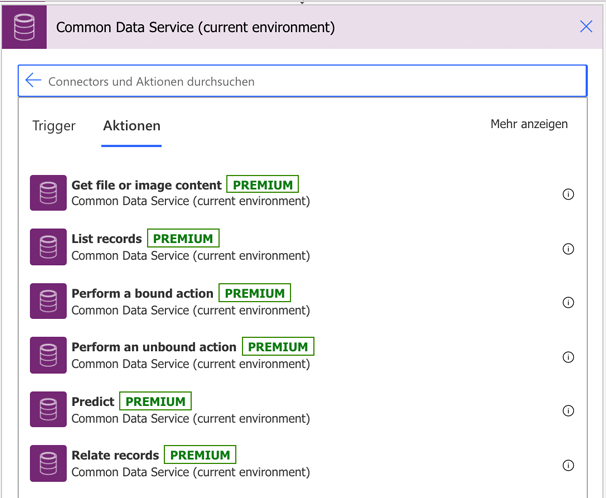
Task: Click the Relate records database icon
Action: pos(48,463)
